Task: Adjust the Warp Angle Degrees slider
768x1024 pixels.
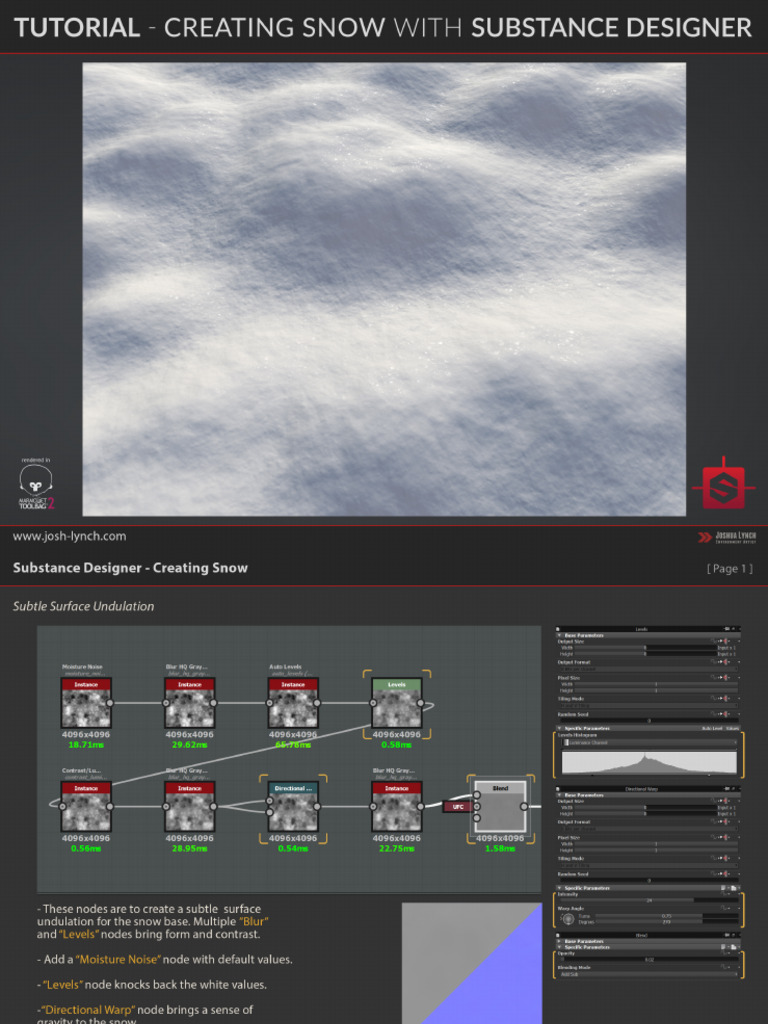Action: tap(667, 922)
